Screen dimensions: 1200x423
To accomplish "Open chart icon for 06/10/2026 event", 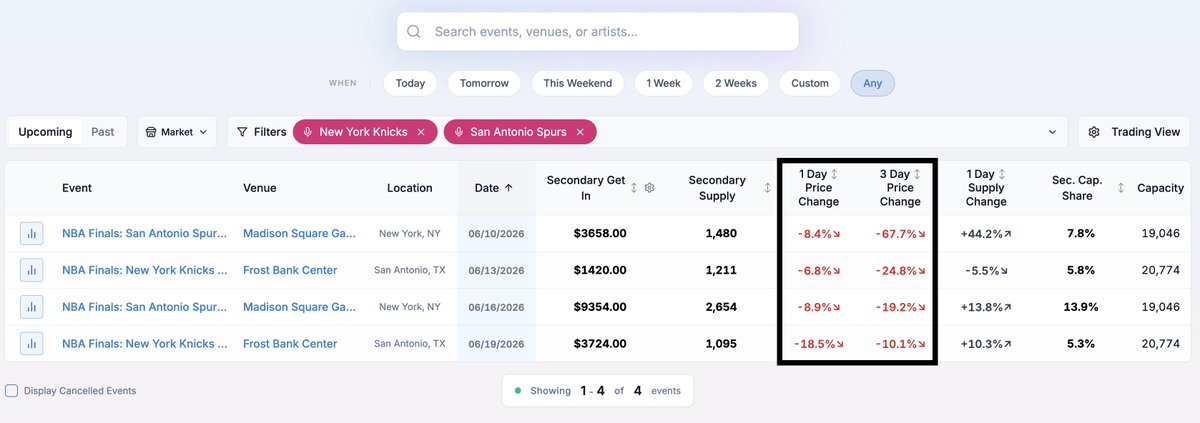I will tap(31, 233).
